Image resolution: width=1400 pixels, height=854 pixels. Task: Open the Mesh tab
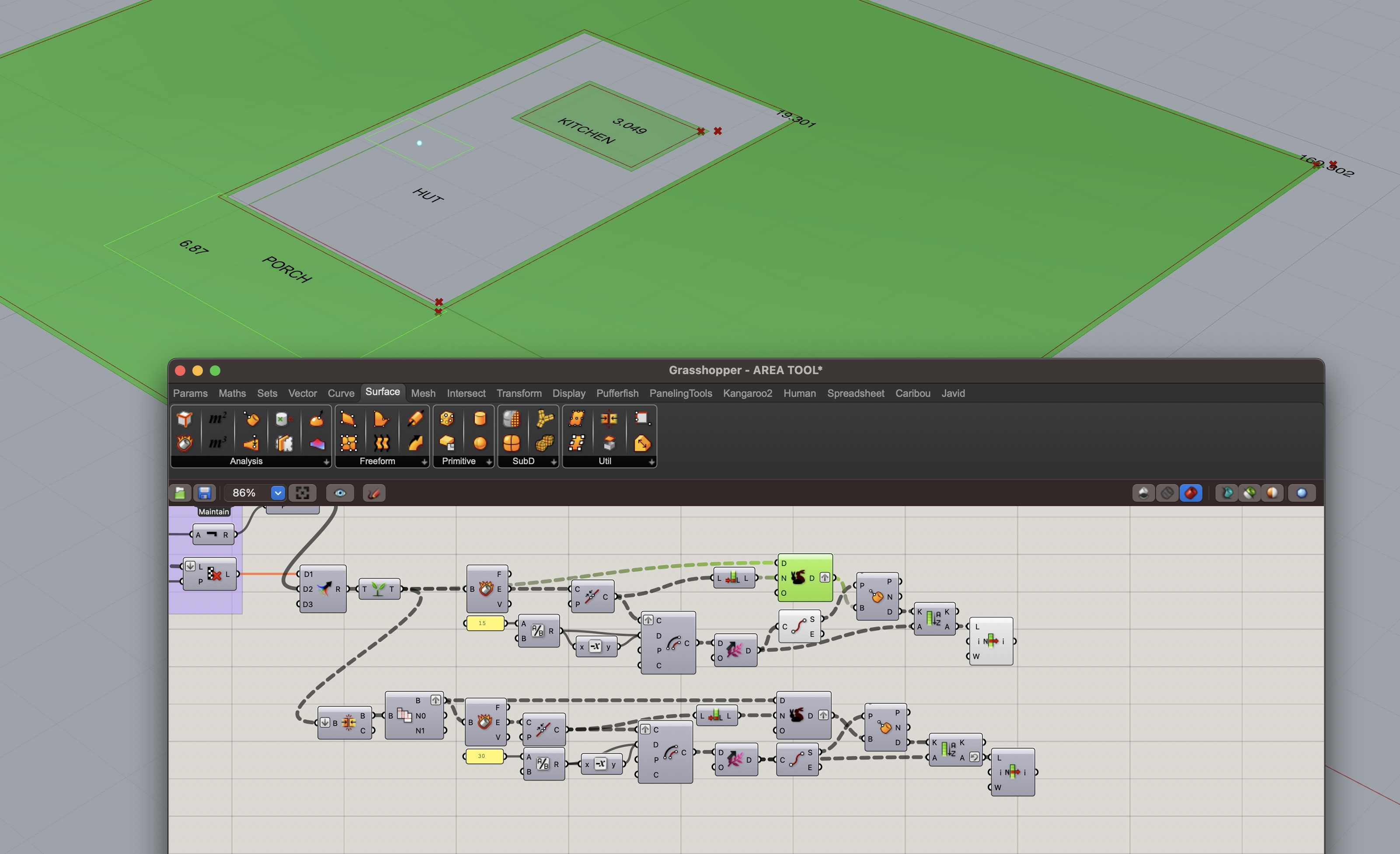point(423,393)
